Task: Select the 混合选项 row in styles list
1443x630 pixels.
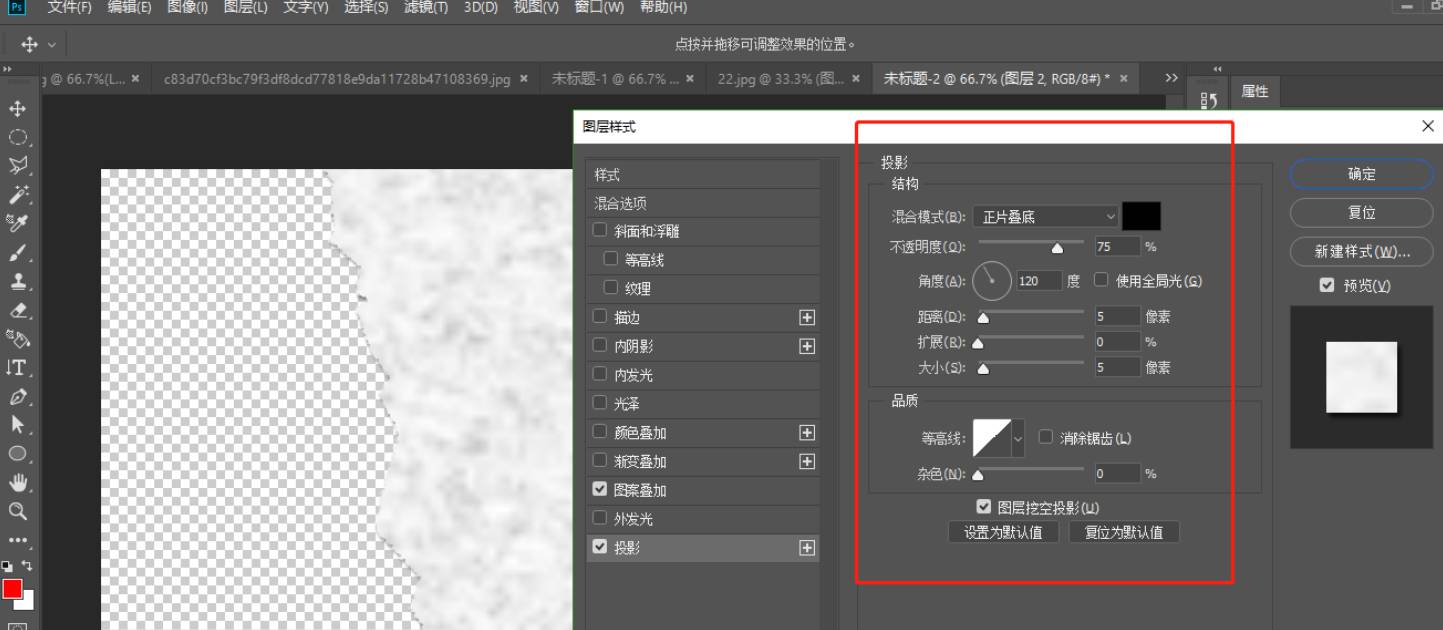Action: tap(703, 203)
